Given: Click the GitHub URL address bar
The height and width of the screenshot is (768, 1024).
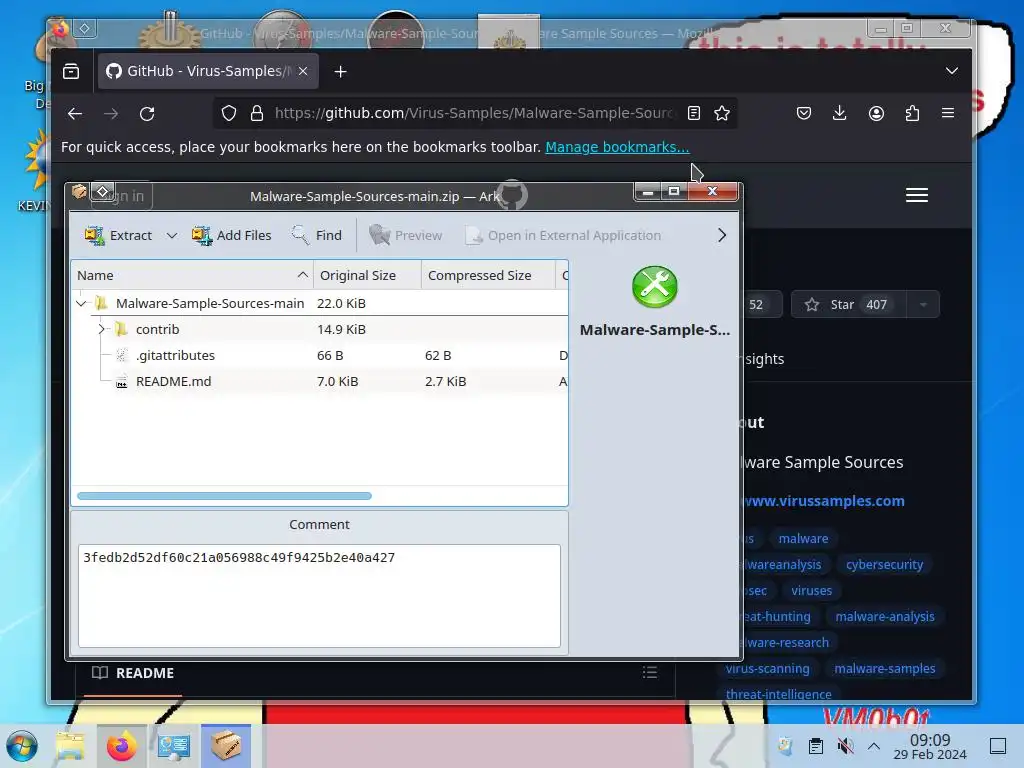Looking at the screenshot, I should coord(473,113).
